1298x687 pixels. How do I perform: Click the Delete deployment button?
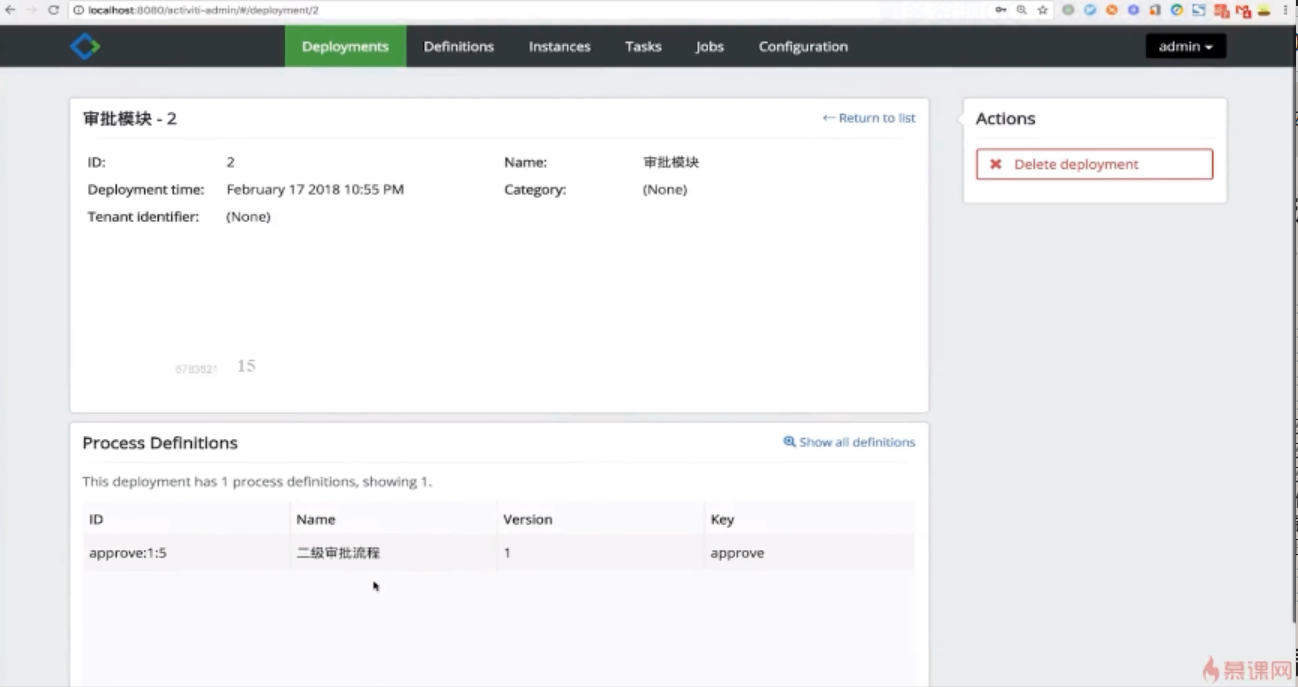[1094, 164]
